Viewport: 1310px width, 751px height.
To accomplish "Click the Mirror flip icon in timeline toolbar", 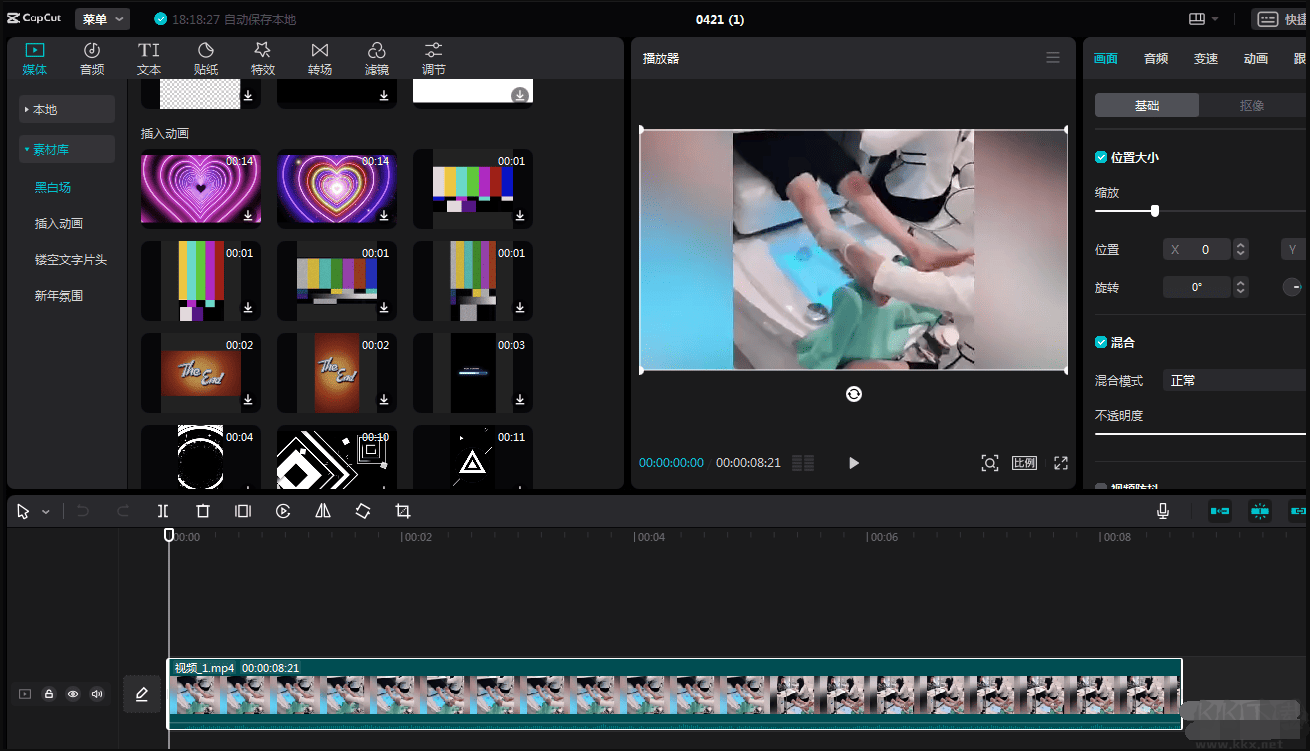I will (x=323, y=511).
